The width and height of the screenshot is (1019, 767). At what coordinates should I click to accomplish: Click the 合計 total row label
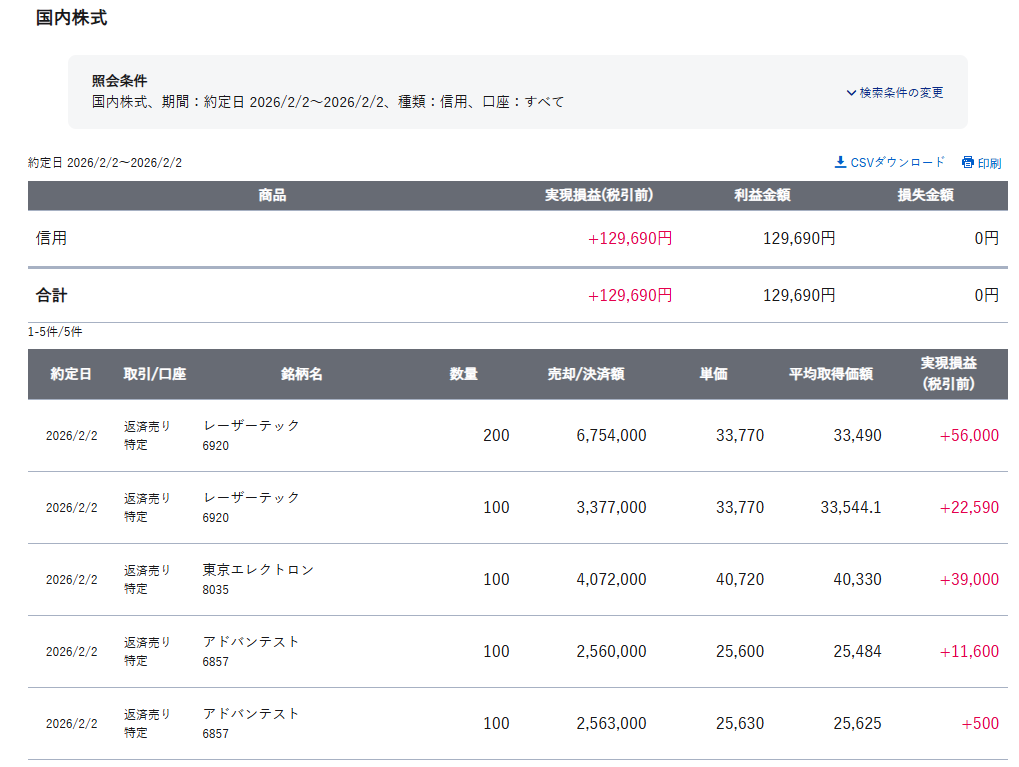point(52,295)
